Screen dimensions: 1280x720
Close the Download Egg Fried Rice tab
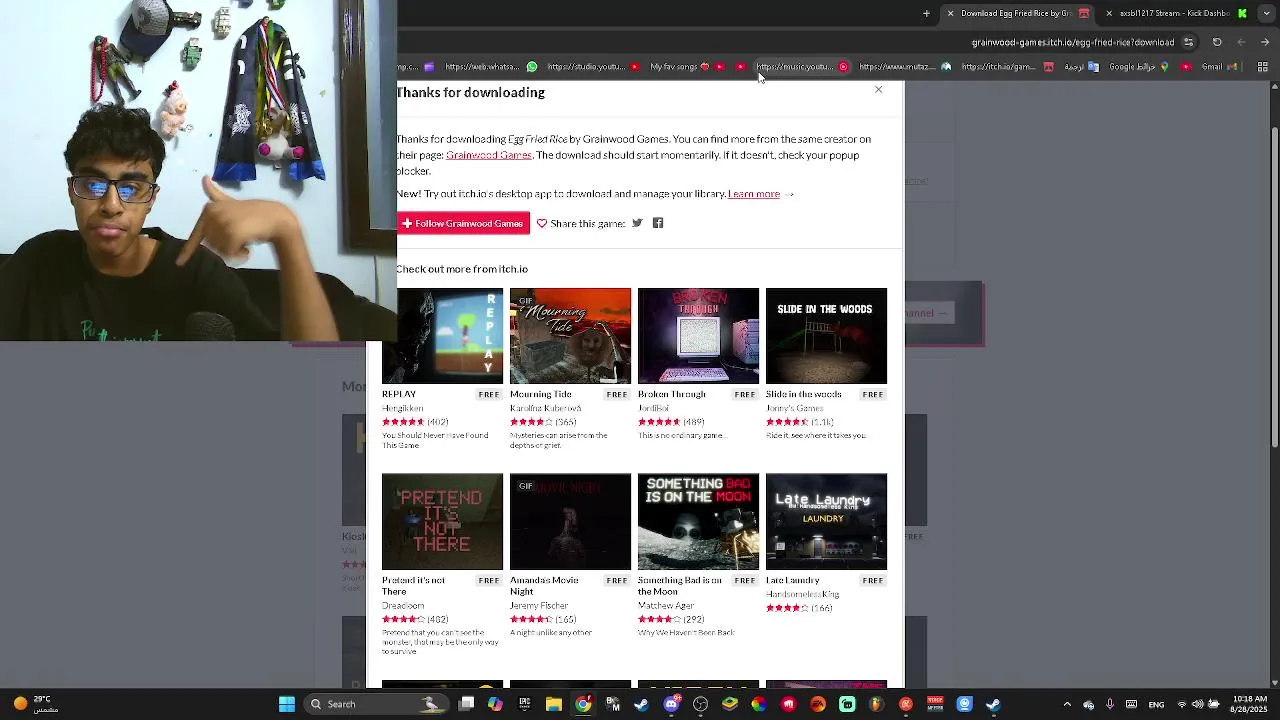950,14
